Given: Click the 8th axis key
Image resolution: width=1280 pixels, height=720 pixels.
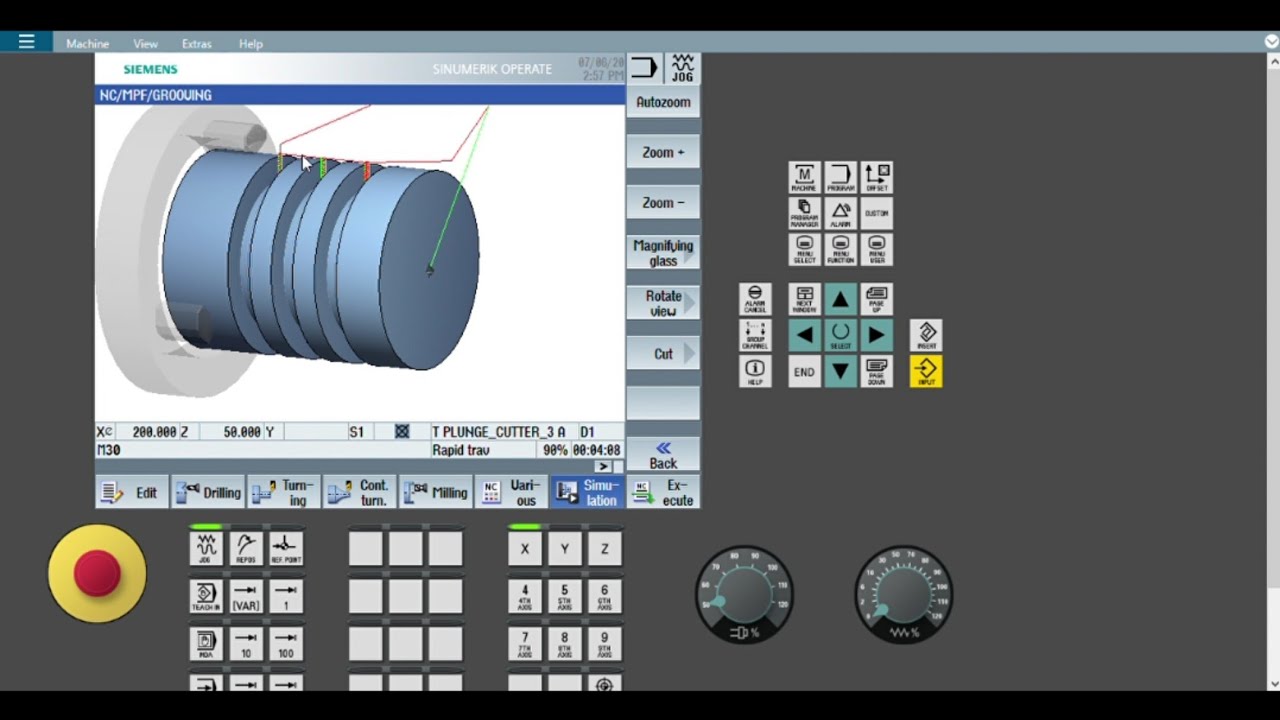Looking at the screenshot, I should 565,644.
